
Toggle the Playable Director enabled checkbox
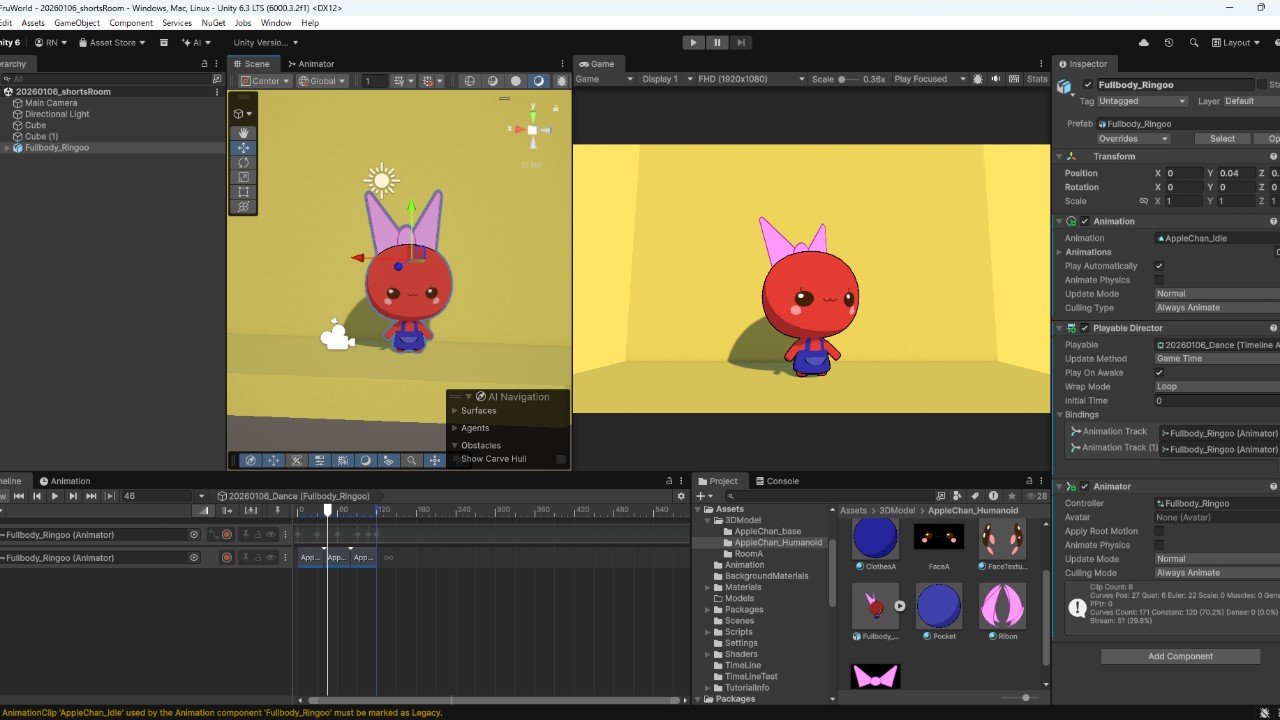tap(1084, 328)
